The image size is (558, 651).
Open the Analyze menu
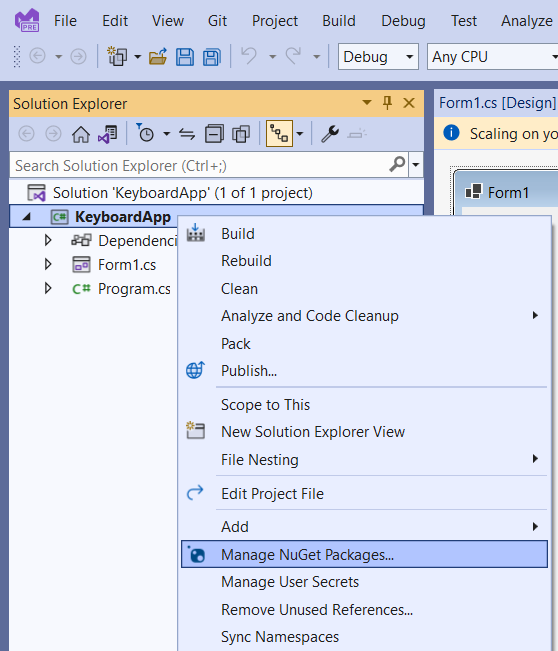click(x=526, y=21)
